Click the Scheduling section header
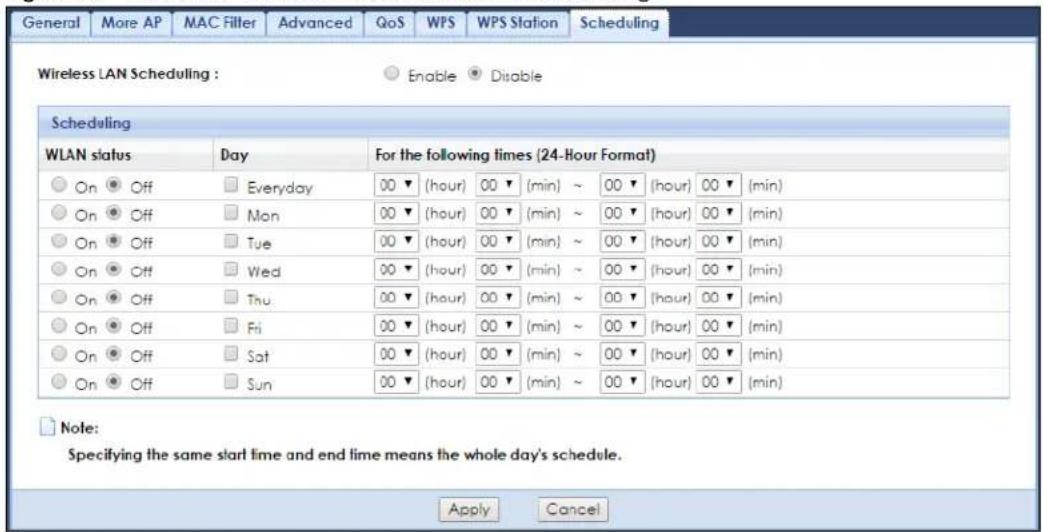 click(523, 122)
